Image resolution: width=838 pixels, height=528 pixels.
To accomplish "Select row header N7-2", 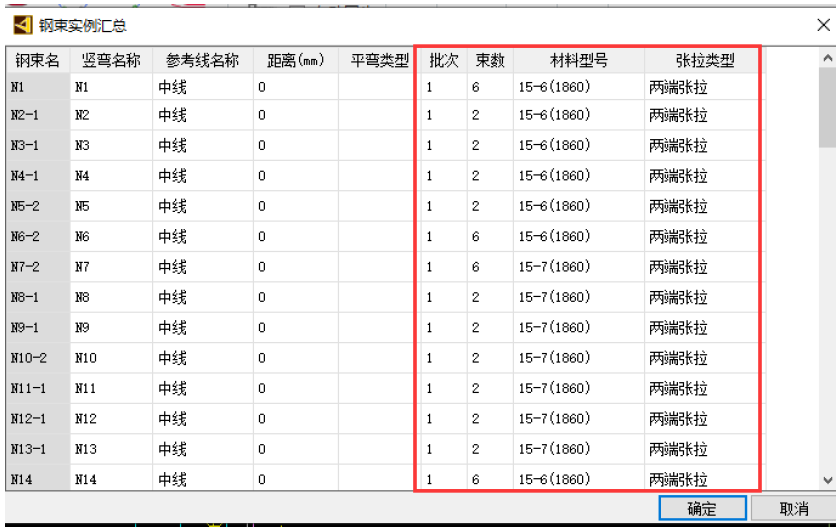I will [37, 267].
